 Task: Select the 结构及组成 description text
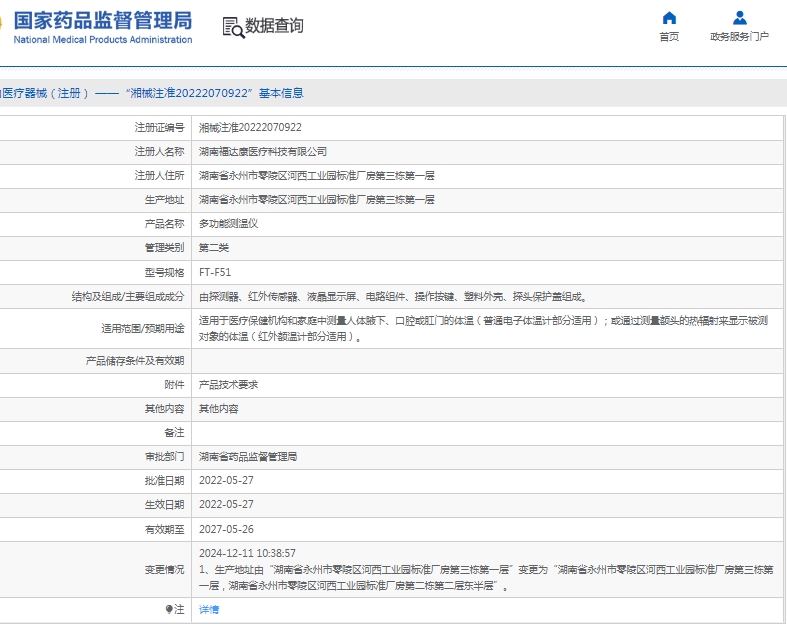tap(393, 297)
